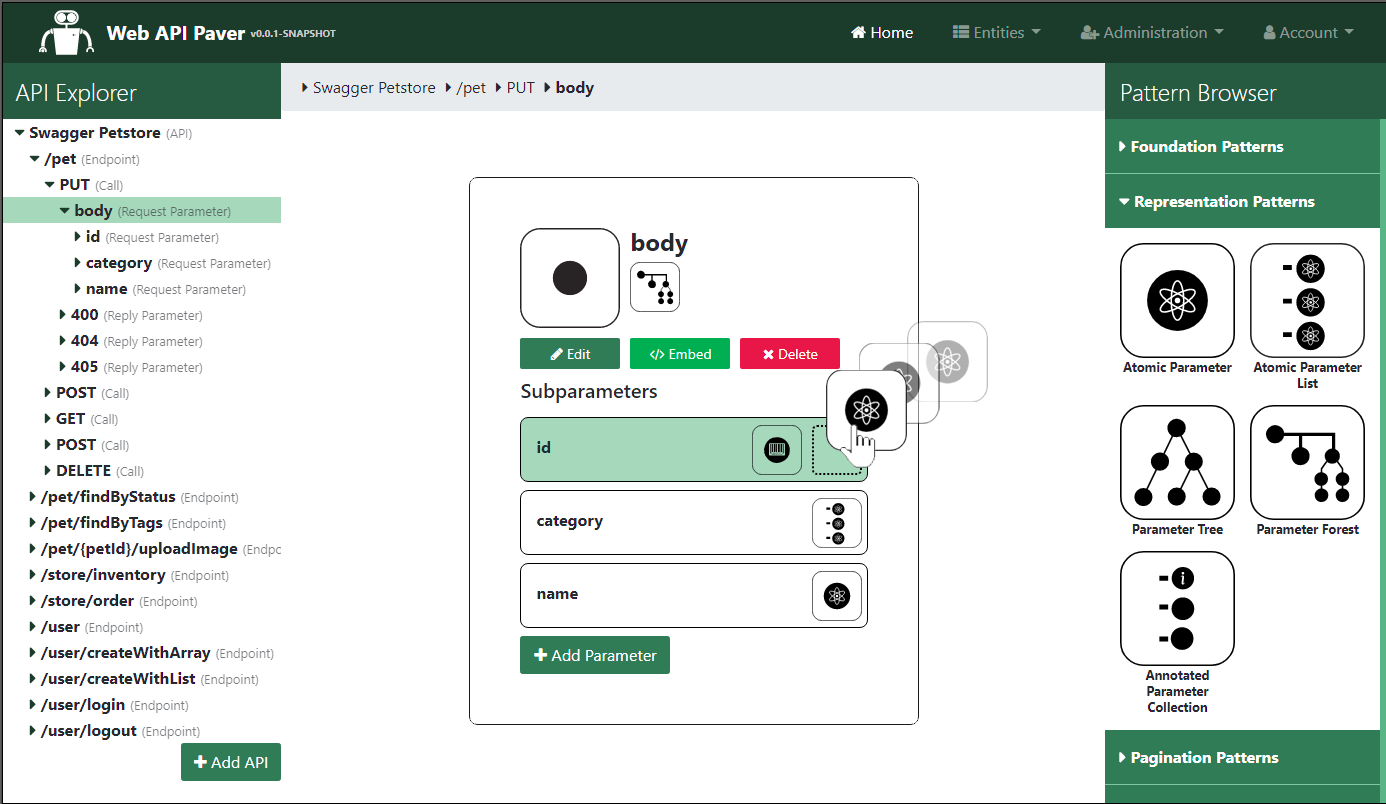Open the Administration menu
Screen dimensions: 1386x804
point(1152,33)
